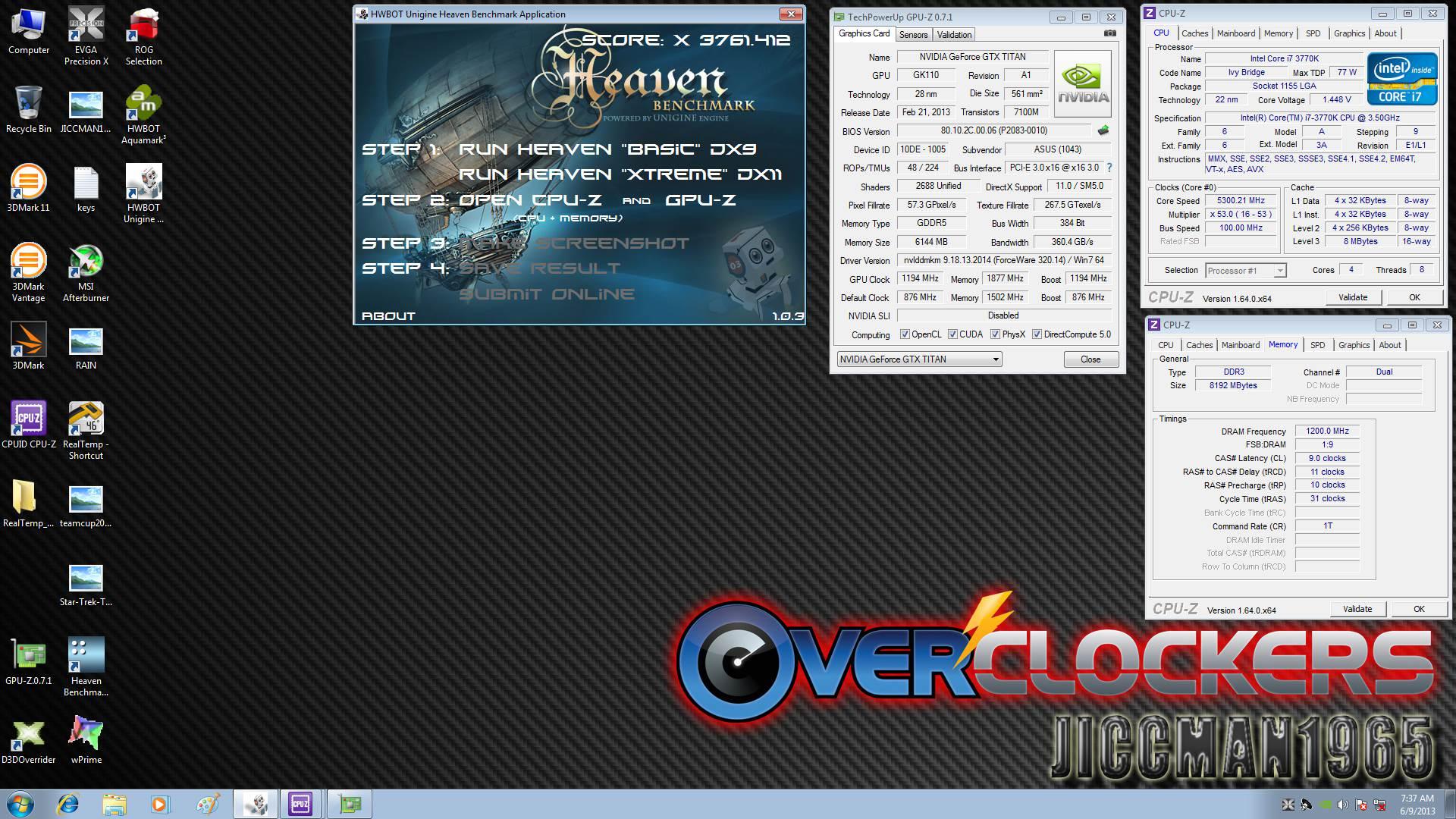
Task: Toggle the CUDA checkbox in GPU-Z
Action: (x=952, y=334)
